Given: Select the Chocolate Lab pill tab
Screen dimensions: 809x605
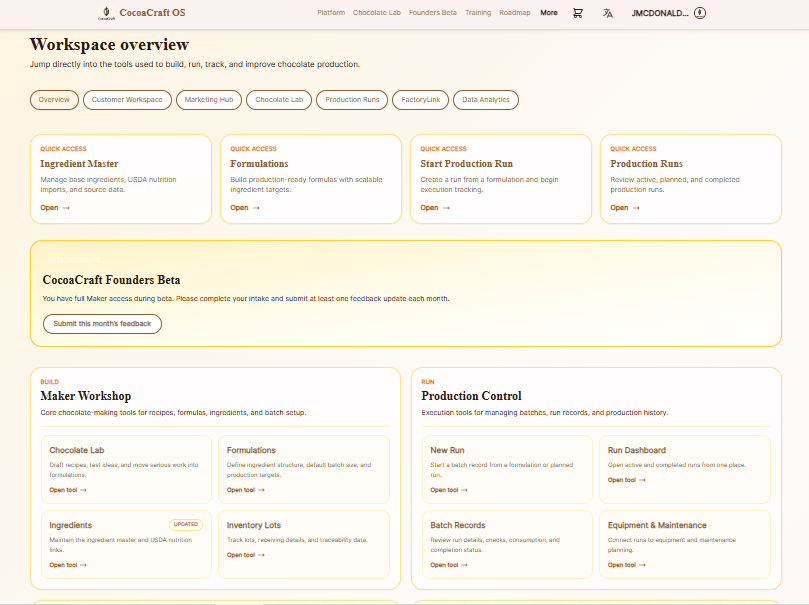Looking at the screenshot, I should (279, 100).
